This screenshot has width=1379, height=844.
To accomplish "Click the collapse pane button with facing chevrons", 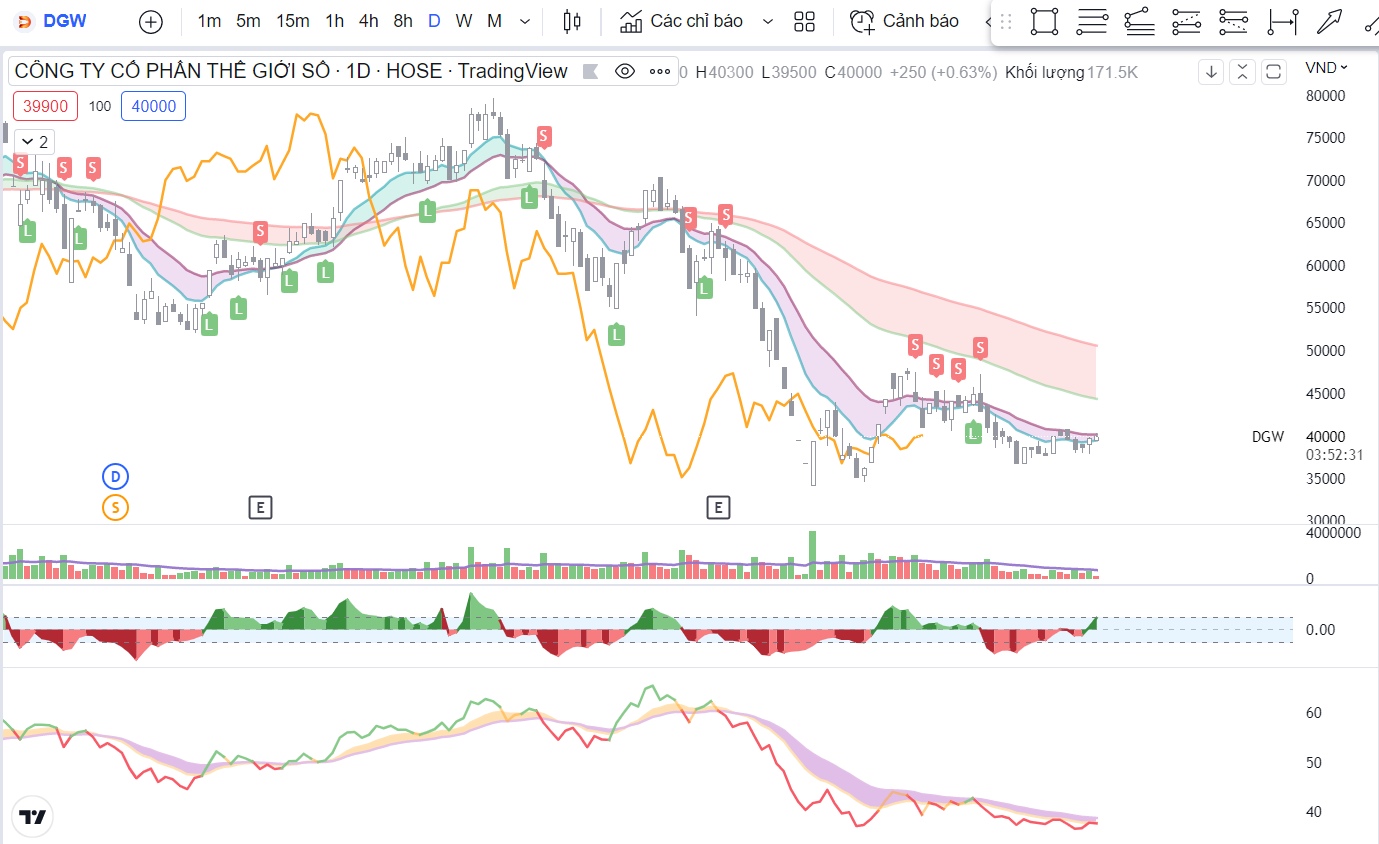I will click(x=1242, y=71).
